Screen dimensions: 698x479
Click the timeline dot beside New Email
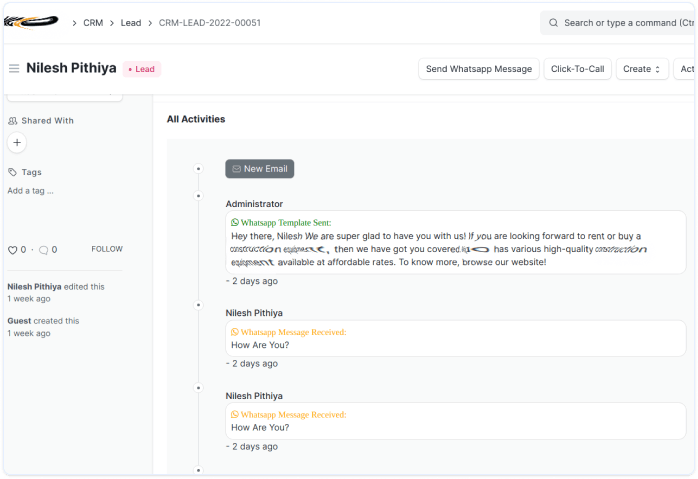199,169
